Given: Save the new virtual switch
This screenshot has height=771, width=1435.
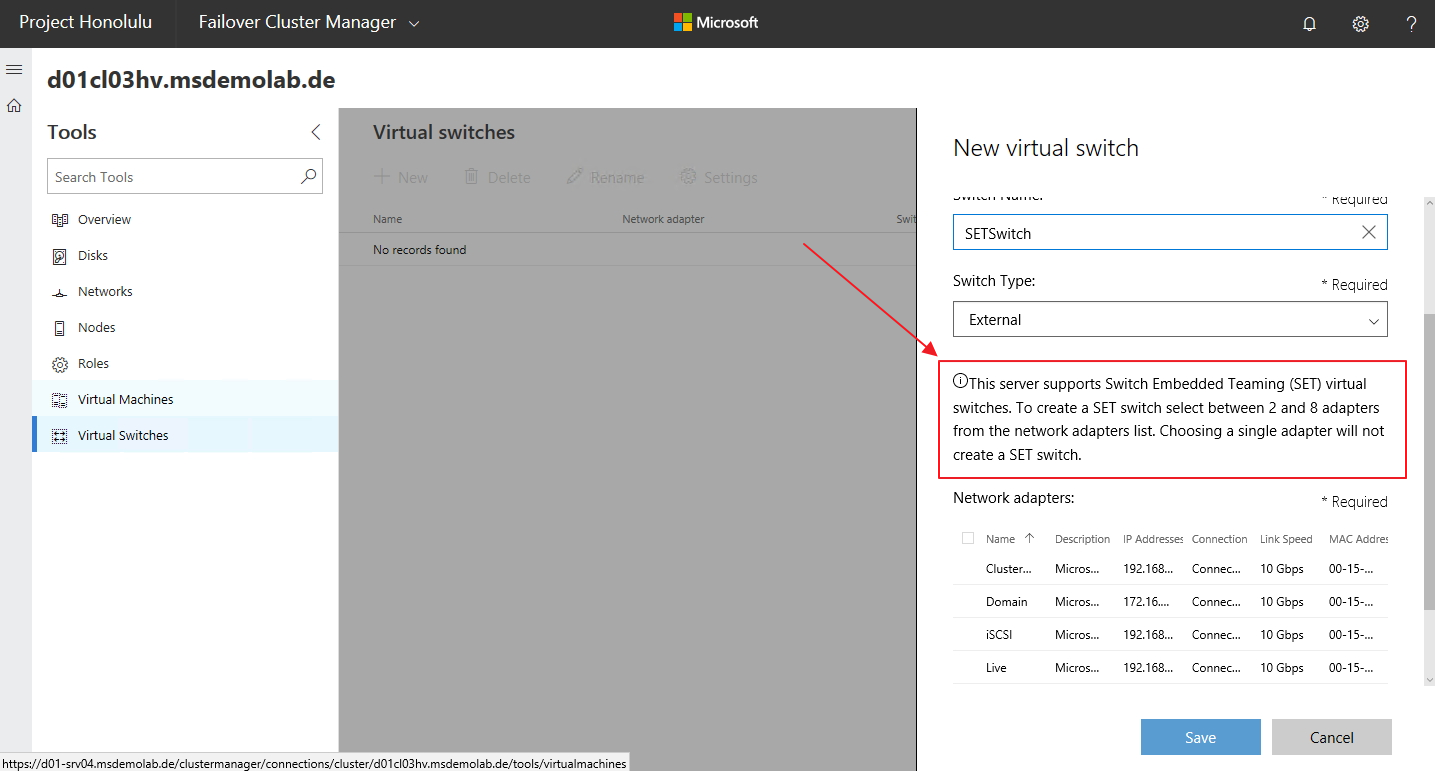Looking at the screenshot, I should [x=1200, y=737].
